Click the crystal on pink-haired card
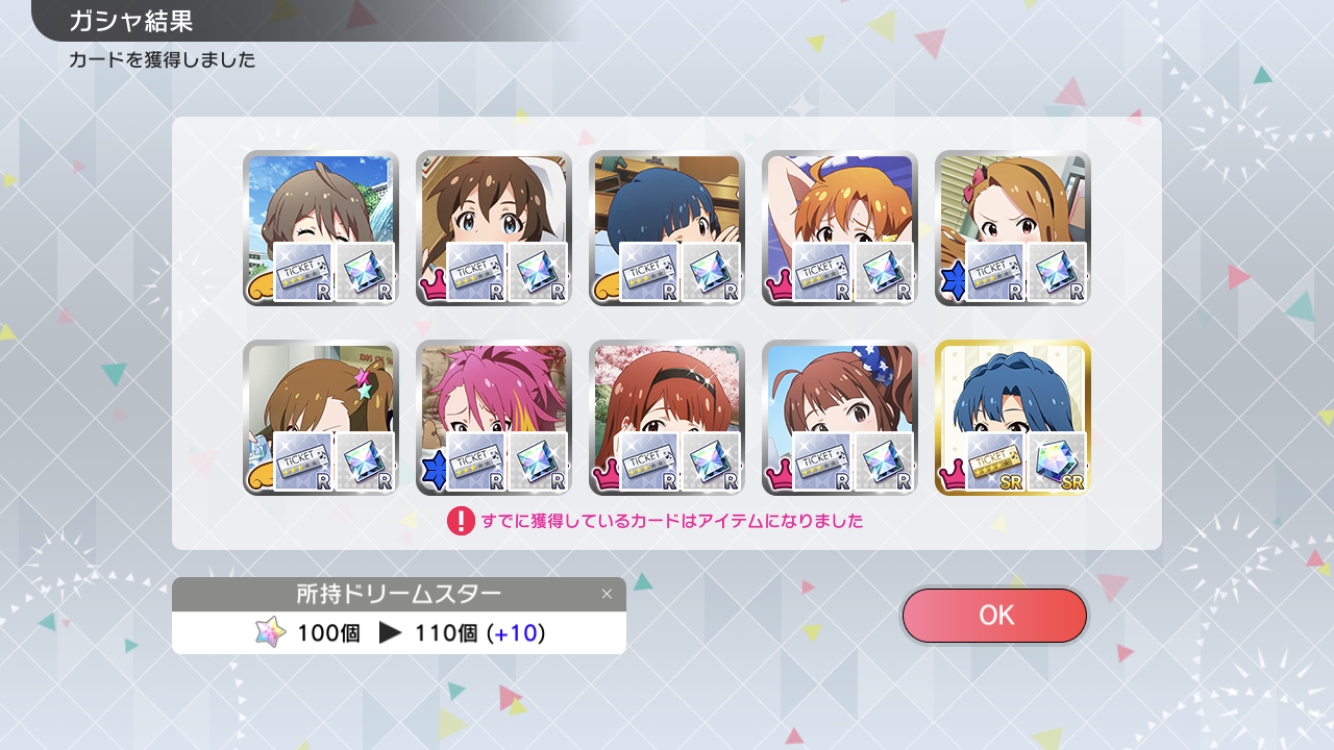 coord(539,463)
